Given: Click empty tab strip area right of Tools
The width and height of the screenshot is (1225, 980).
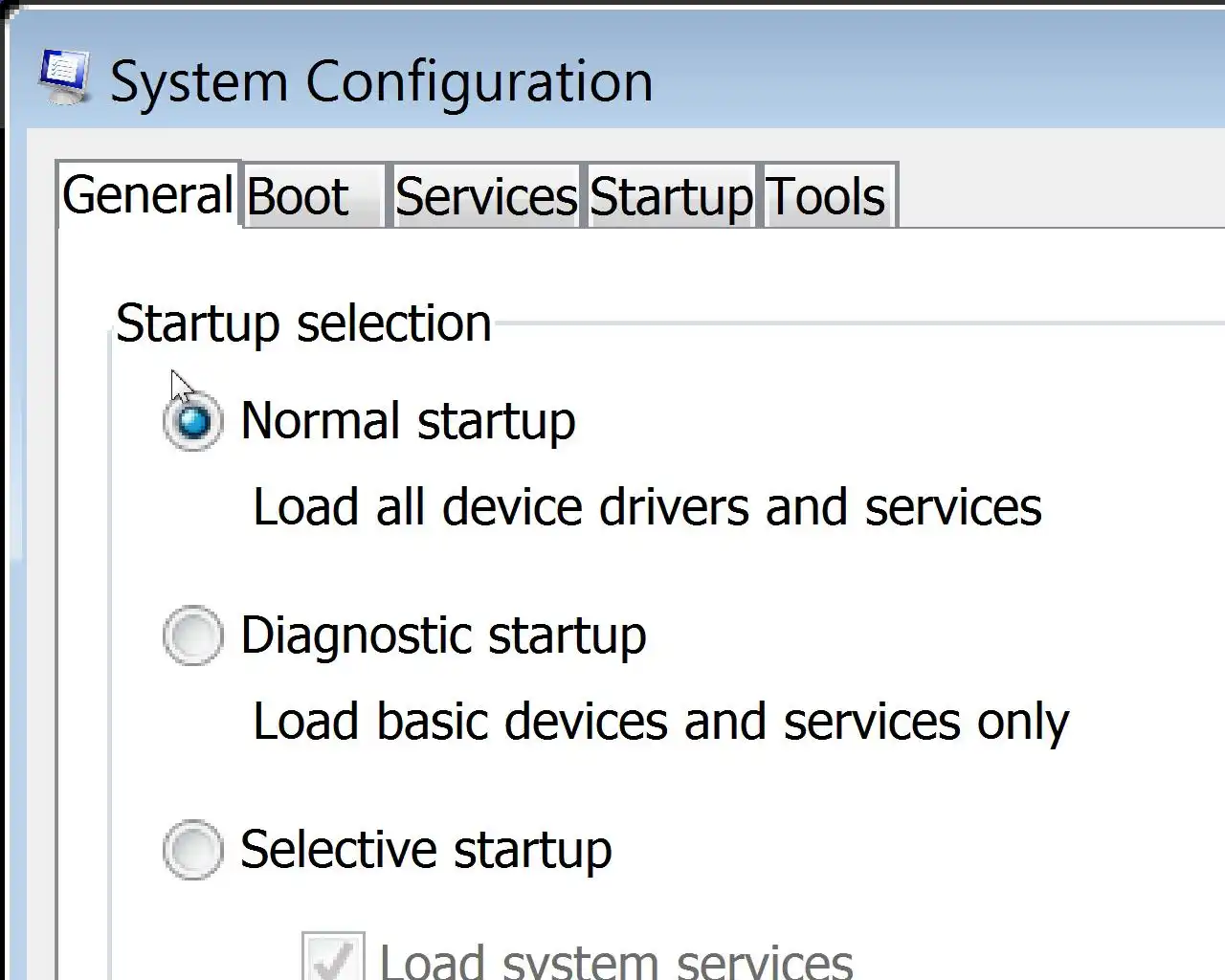Looking at the screenshot, I should point(1053,197).
